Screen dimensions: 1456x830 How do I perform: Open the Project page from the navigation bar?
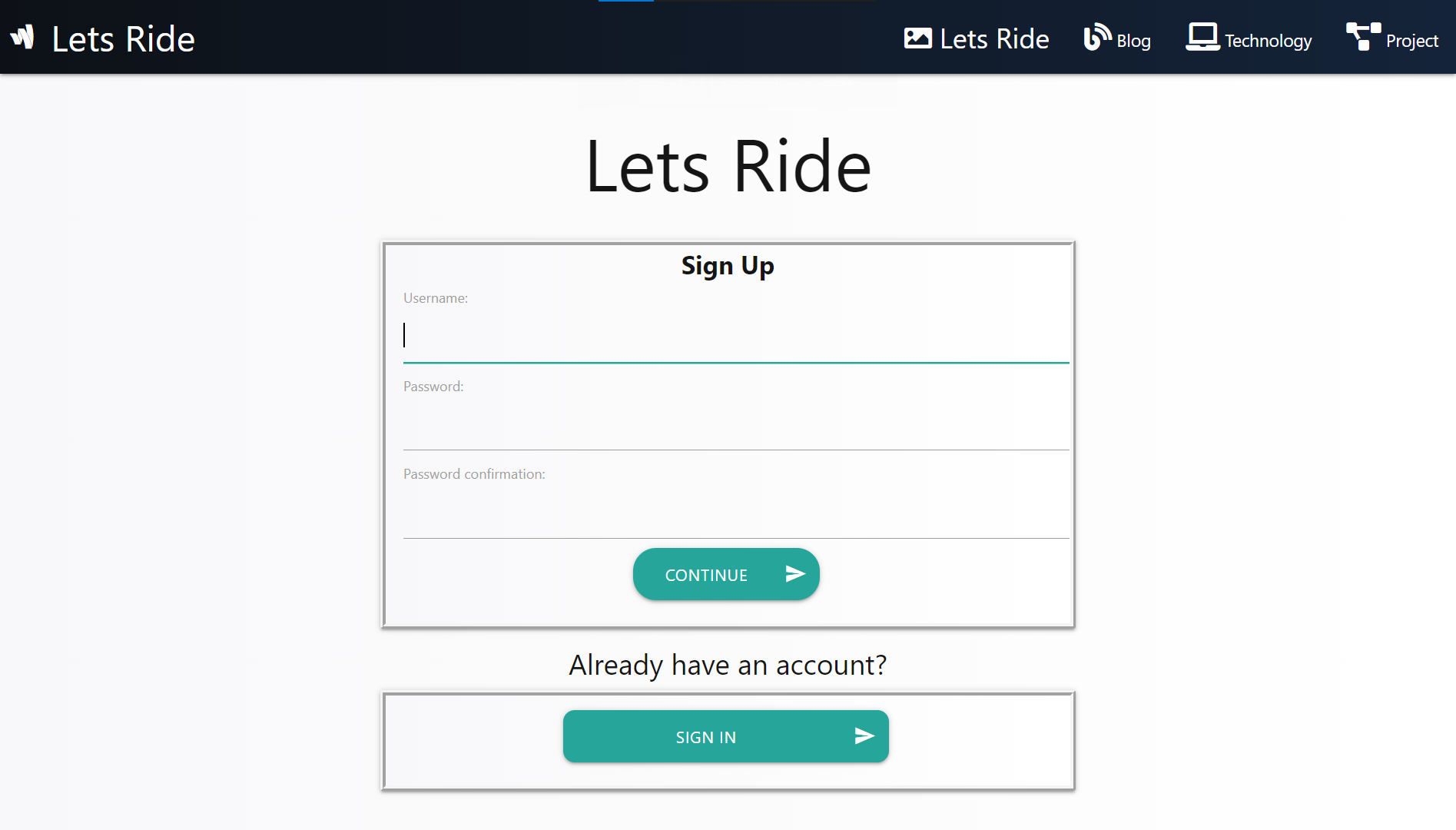[x=1414, y=41]
